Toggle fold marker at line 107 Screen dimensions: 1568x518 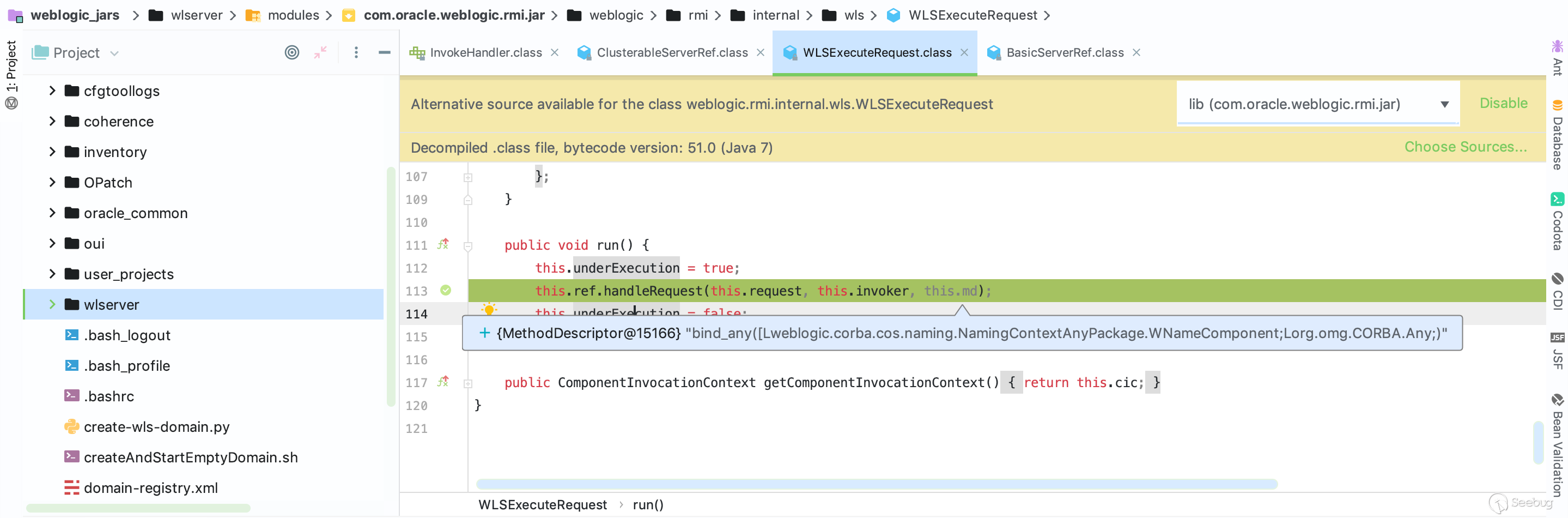[x=467, y=177]
